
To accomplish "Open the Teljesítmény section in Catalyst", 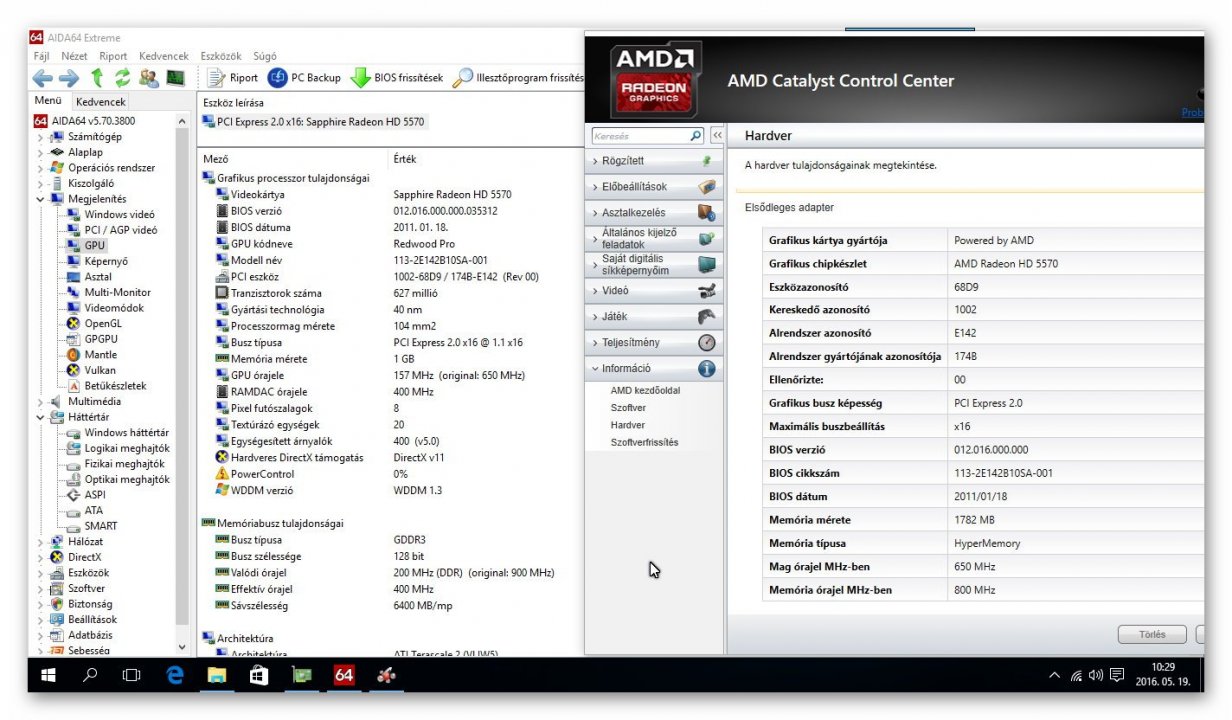I will (x=656, y=342).
